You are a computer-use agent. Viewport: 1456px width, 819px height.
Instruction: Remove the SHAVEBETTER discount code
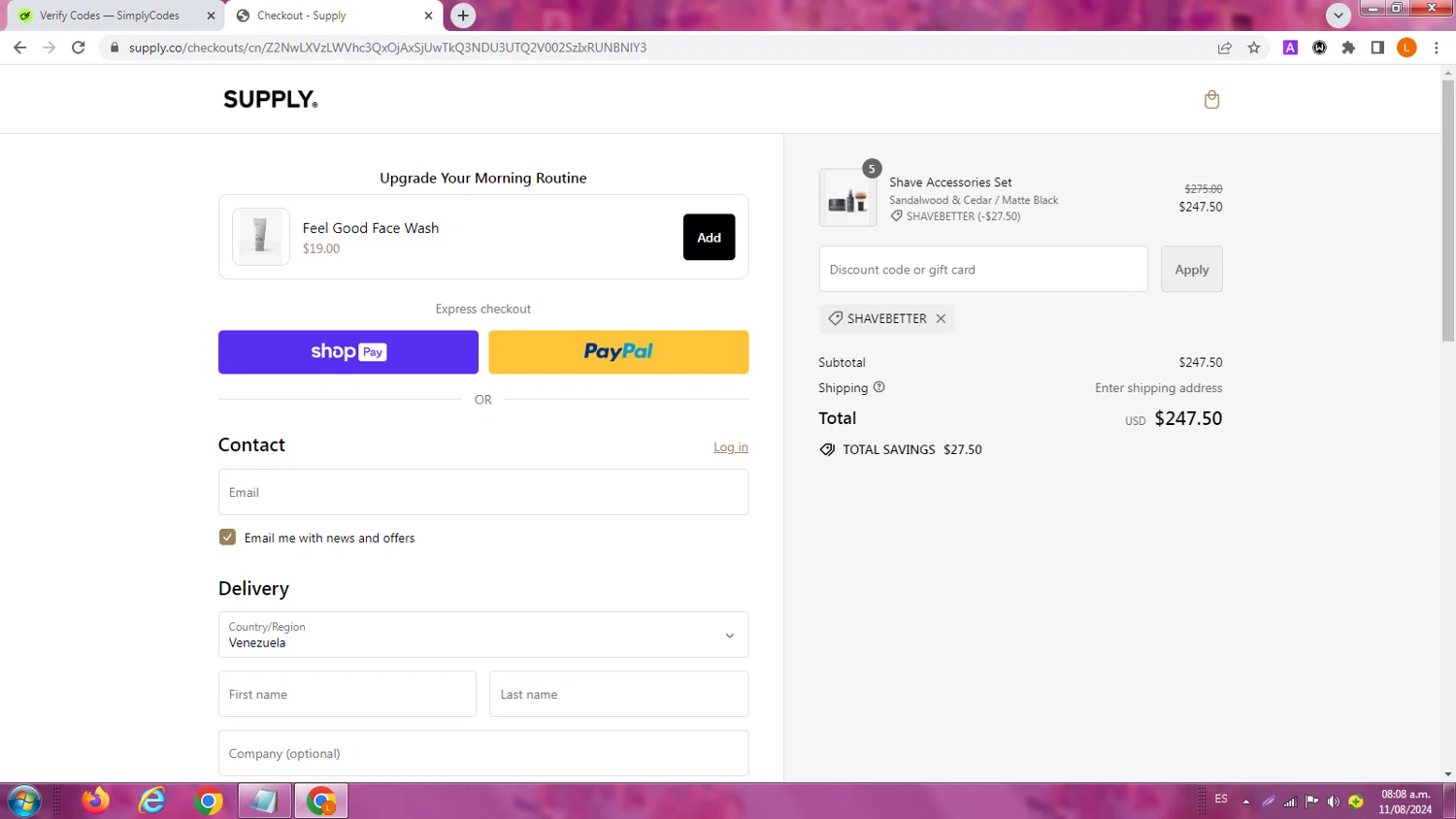(941, 318)
